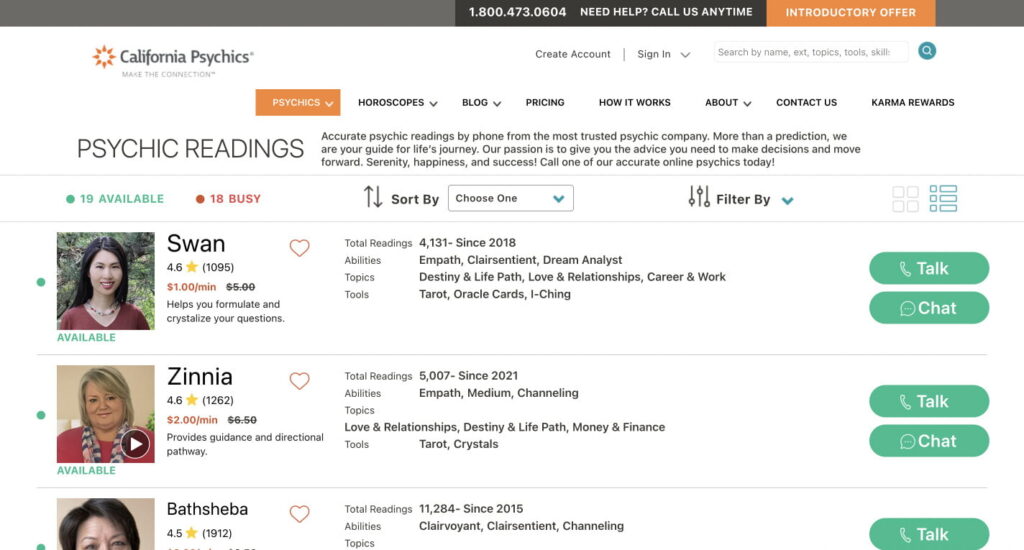Viewport: 1024px width, 550px height.
Task: Click '11,284- Since 2015' readings text
Action: tap(471, 509)
